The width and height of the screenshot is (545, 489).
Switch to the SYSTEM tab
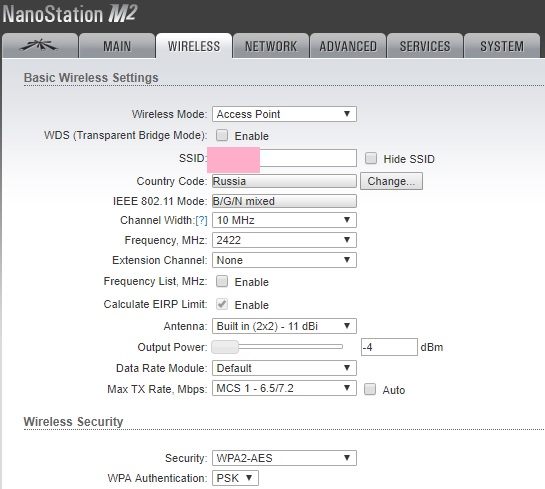coord(502,46)
